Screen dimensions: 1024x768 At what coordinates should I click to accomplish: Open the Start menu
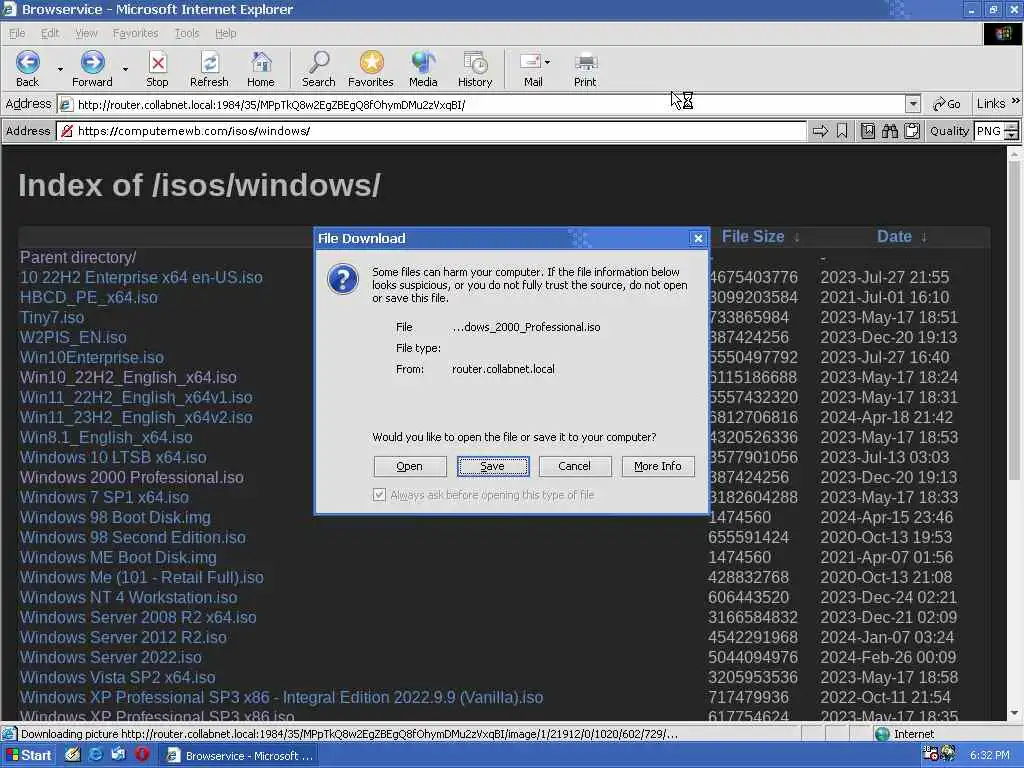(x=29, y=755)
